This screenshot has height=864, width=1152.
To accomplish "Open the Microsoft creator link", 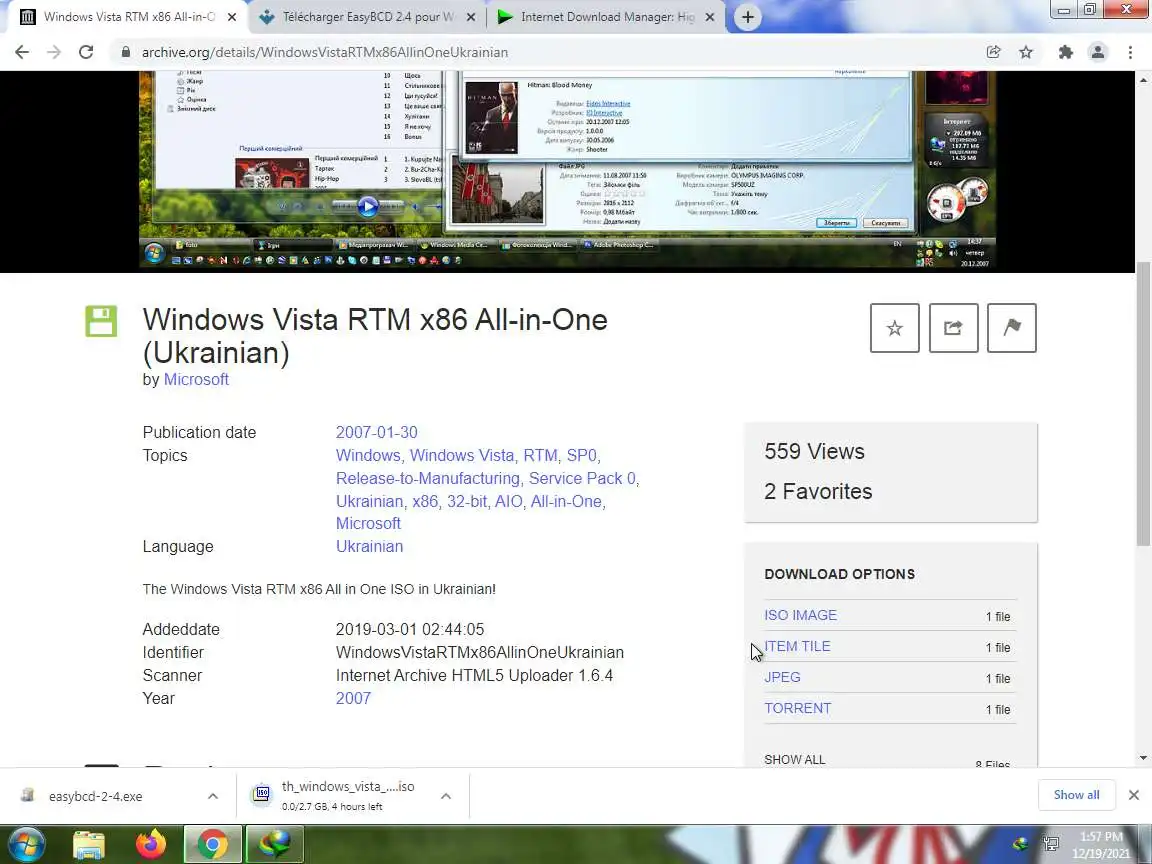I will pyautogui.click(x=196, y=379).
